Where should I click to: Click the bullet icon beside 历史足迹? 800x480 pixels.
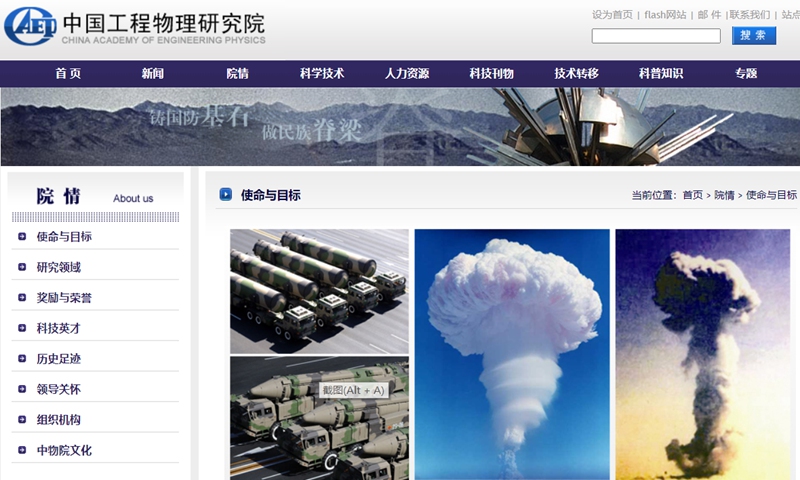click(x=22, y=359)
